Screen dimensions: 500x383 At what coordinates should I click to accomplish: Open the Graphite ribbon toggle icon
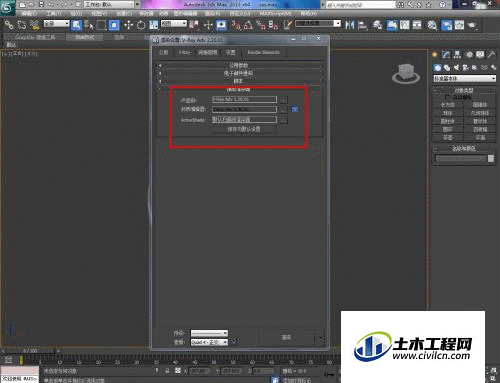tap(392, 25)
